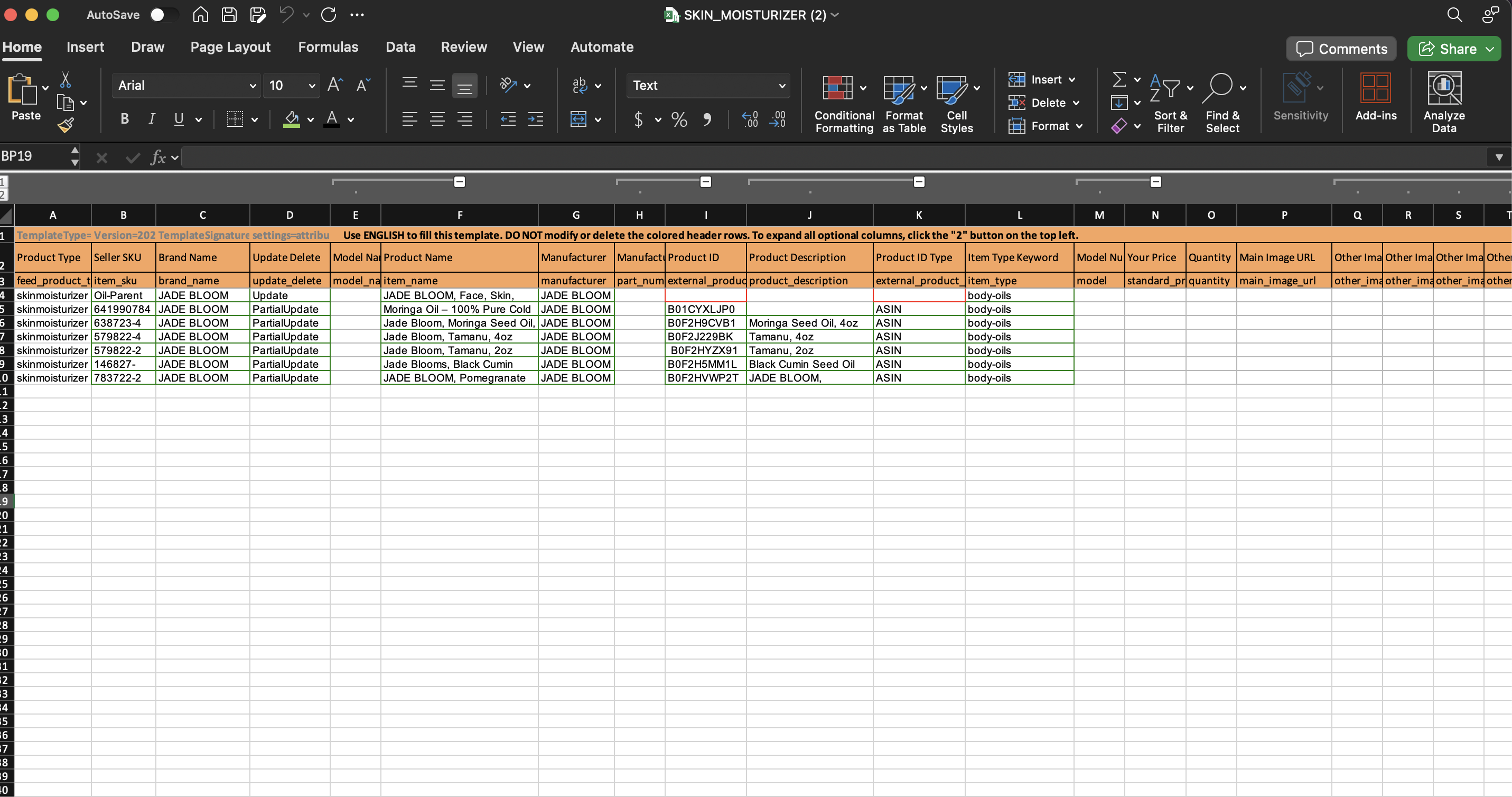
Task: Collapse the column group above column N
Action: 1156,182
